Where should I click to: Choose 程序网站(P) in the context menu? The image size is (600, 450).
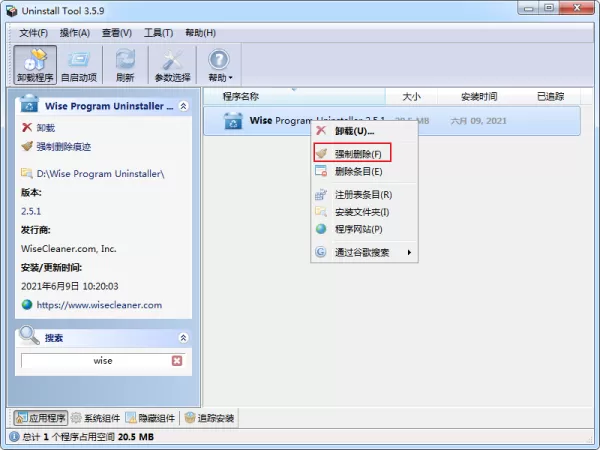click(x=364, y=229)
